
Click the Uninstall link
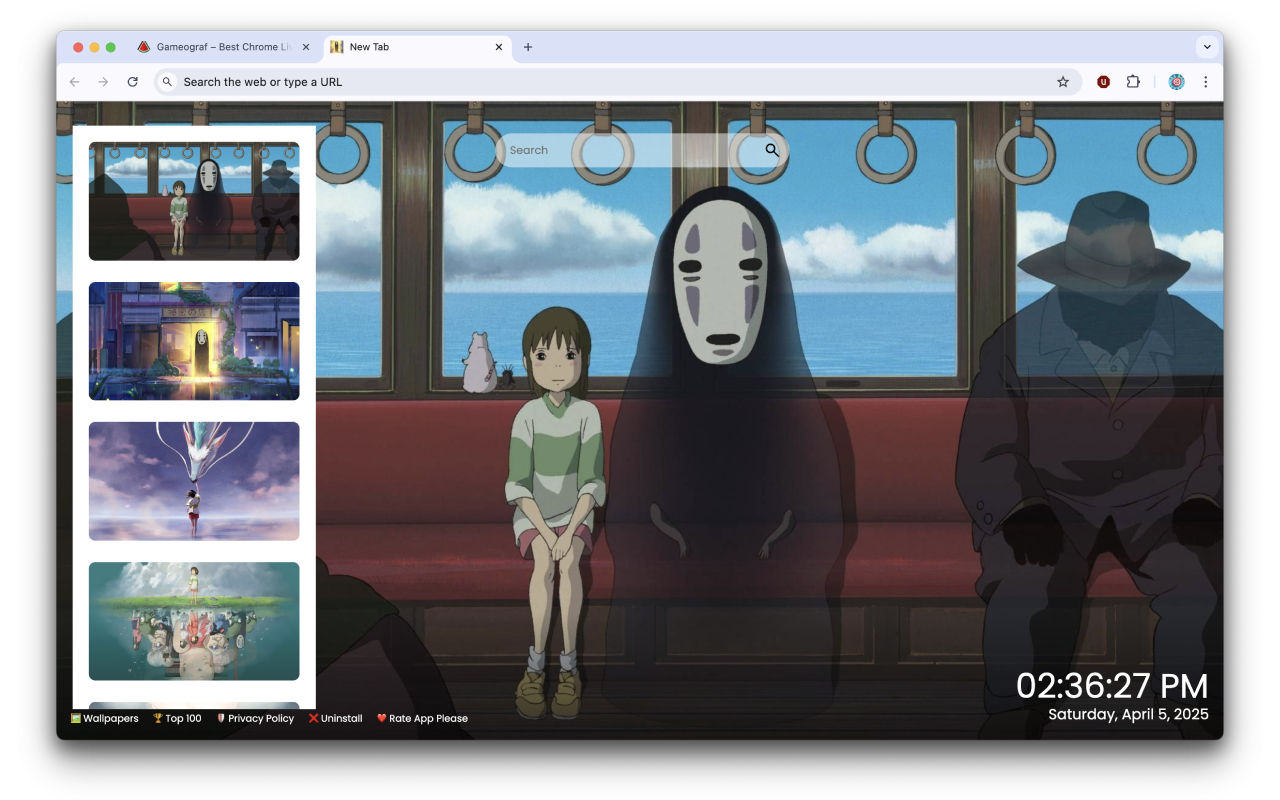click(336, 718)
